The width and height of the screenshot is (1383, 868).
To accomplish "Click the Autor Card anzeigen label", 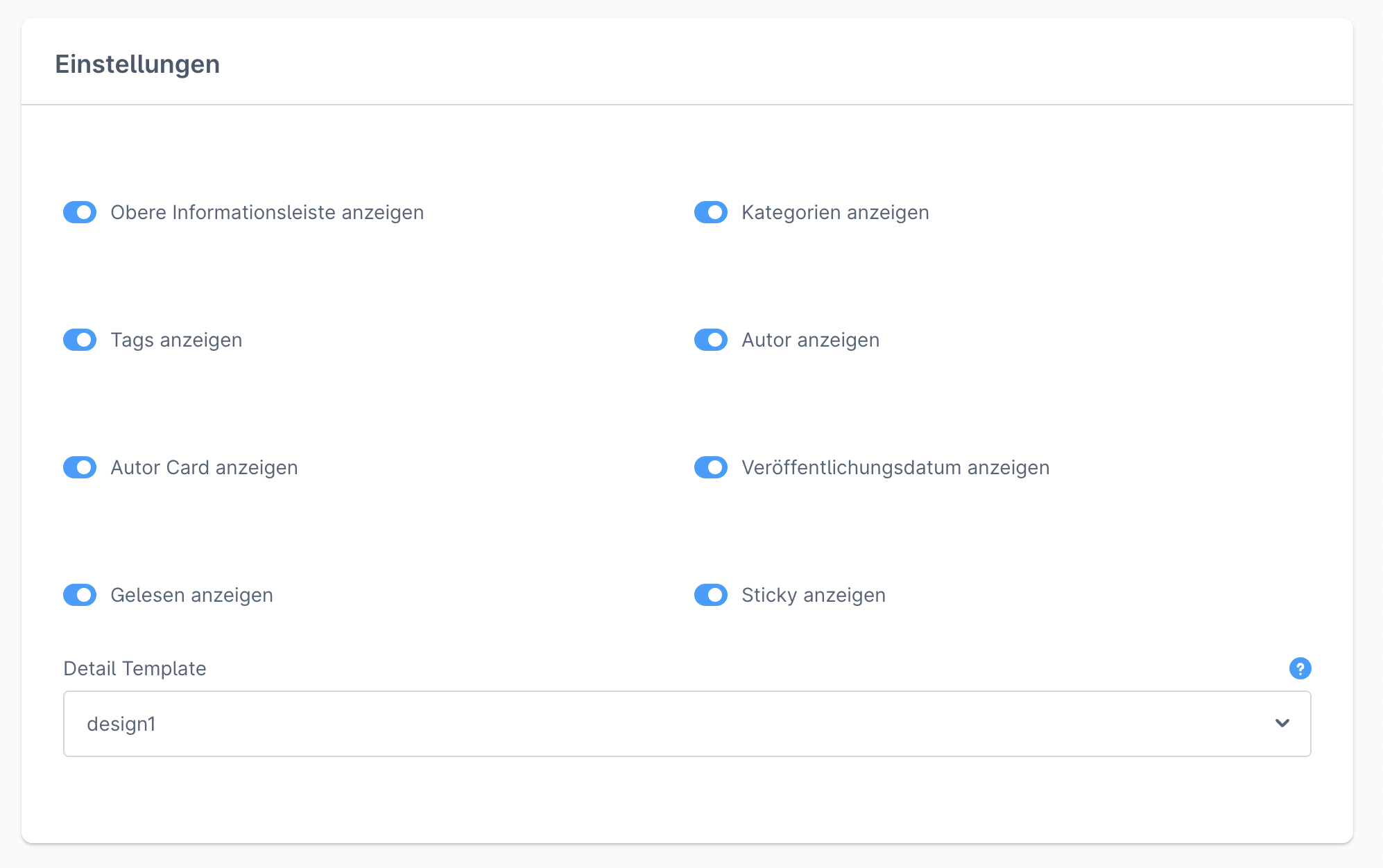I will click(x=204, y=467).
